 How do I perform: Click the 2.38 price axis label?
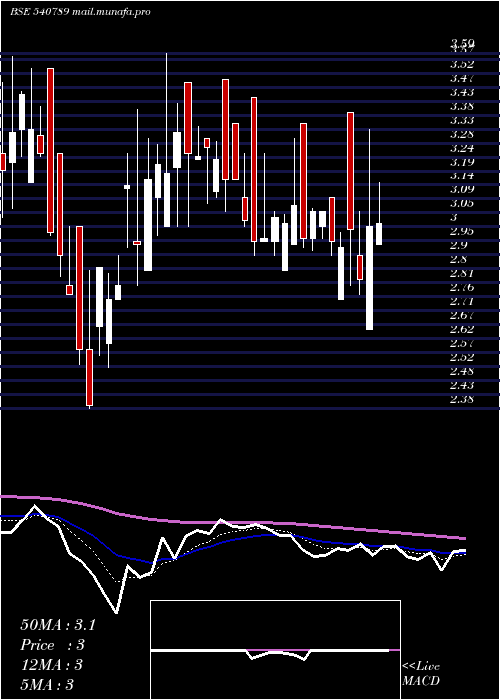(462, 400)
